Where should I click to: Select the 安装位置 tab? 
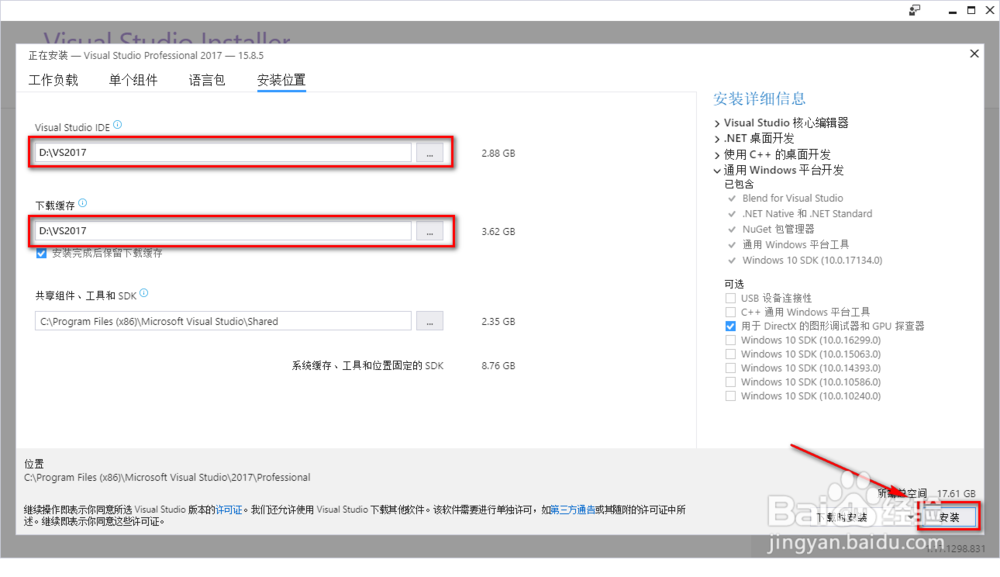[281, 80]
